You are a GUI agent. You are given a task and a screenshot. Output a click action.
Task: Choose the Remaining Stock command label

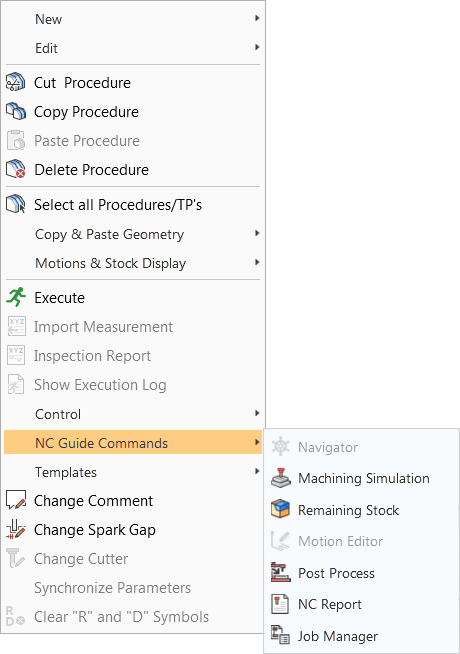pos(348,510)
